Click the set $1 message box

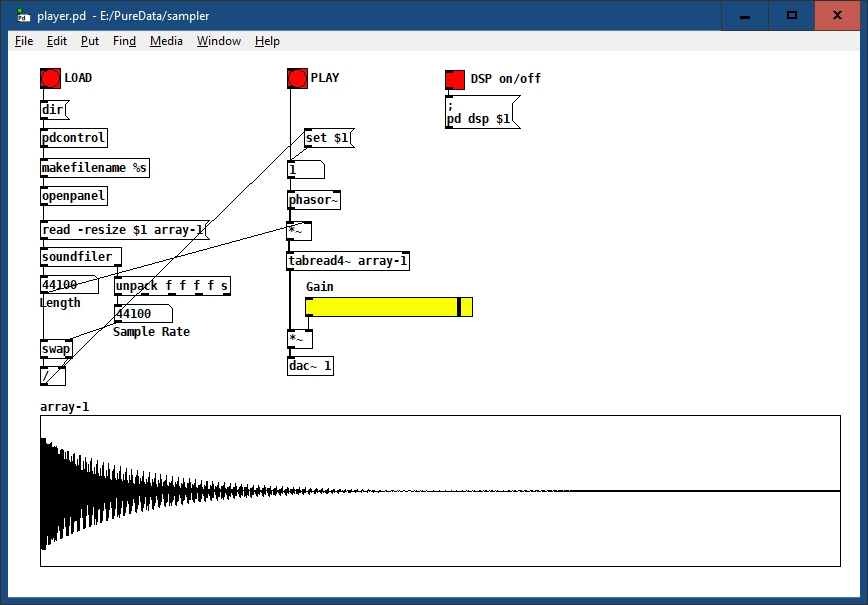329,138
